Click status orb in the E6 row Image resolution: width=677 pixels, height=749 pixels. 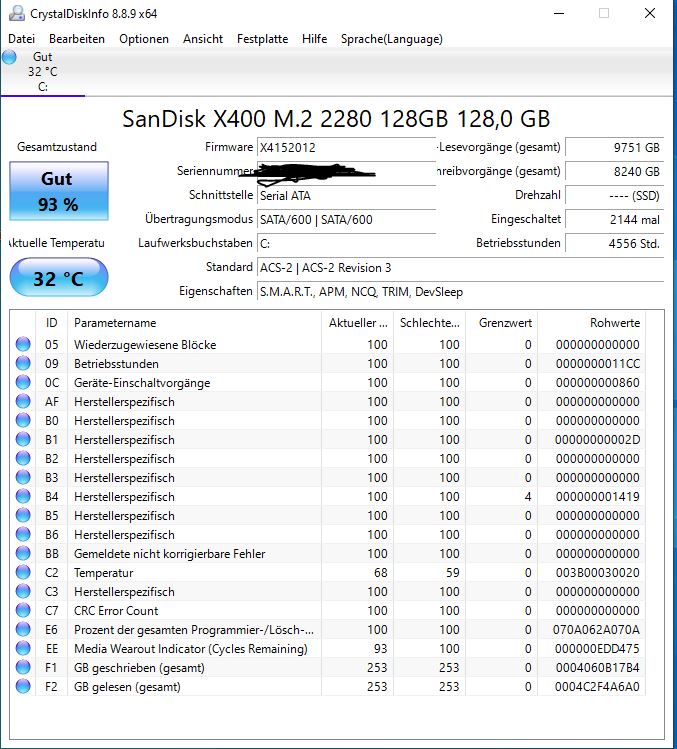pos(23,630)
